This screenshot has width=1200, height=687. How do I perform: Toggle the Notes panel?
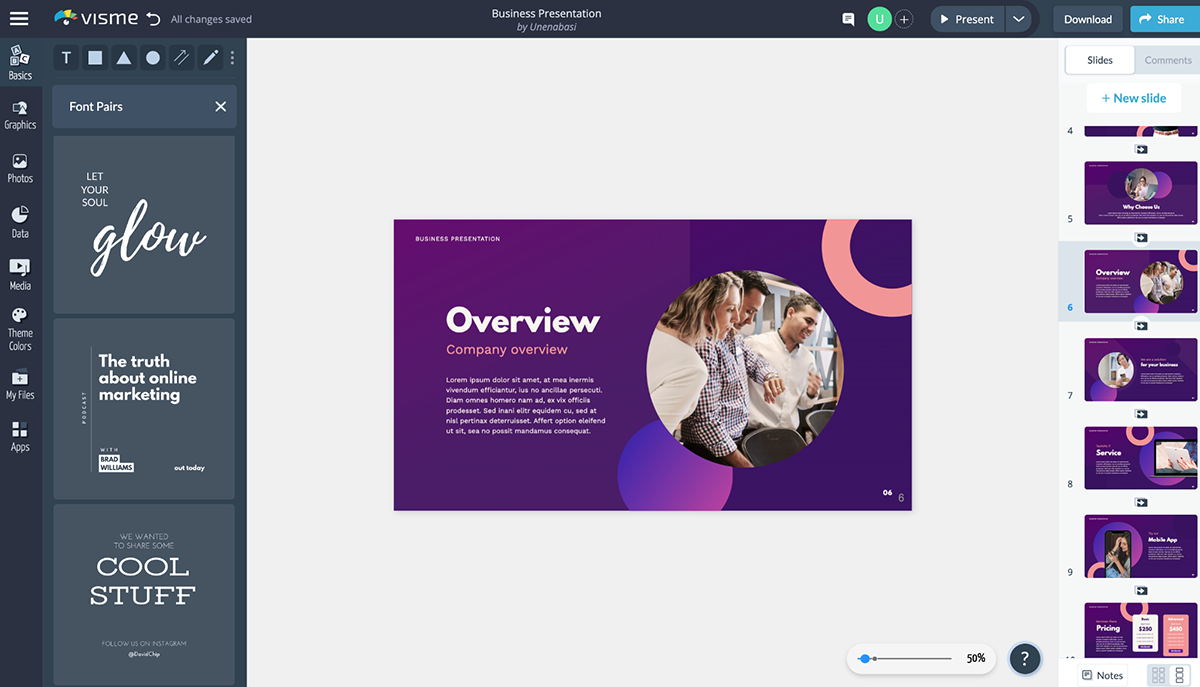(1102, 675)
